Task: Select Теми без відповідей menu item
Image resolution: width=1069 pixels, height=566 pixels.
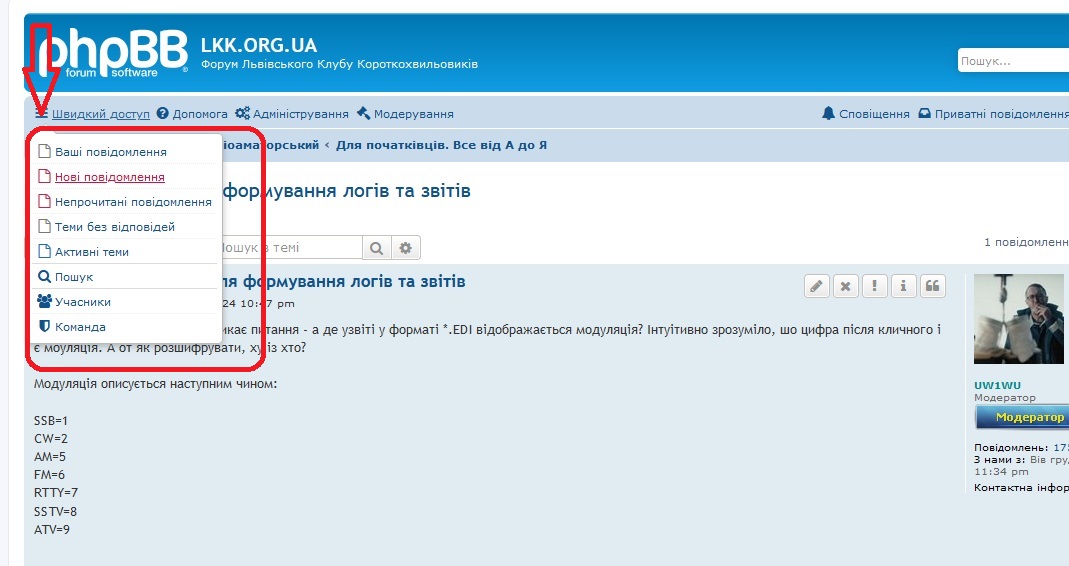Action: tap(115, 227)
